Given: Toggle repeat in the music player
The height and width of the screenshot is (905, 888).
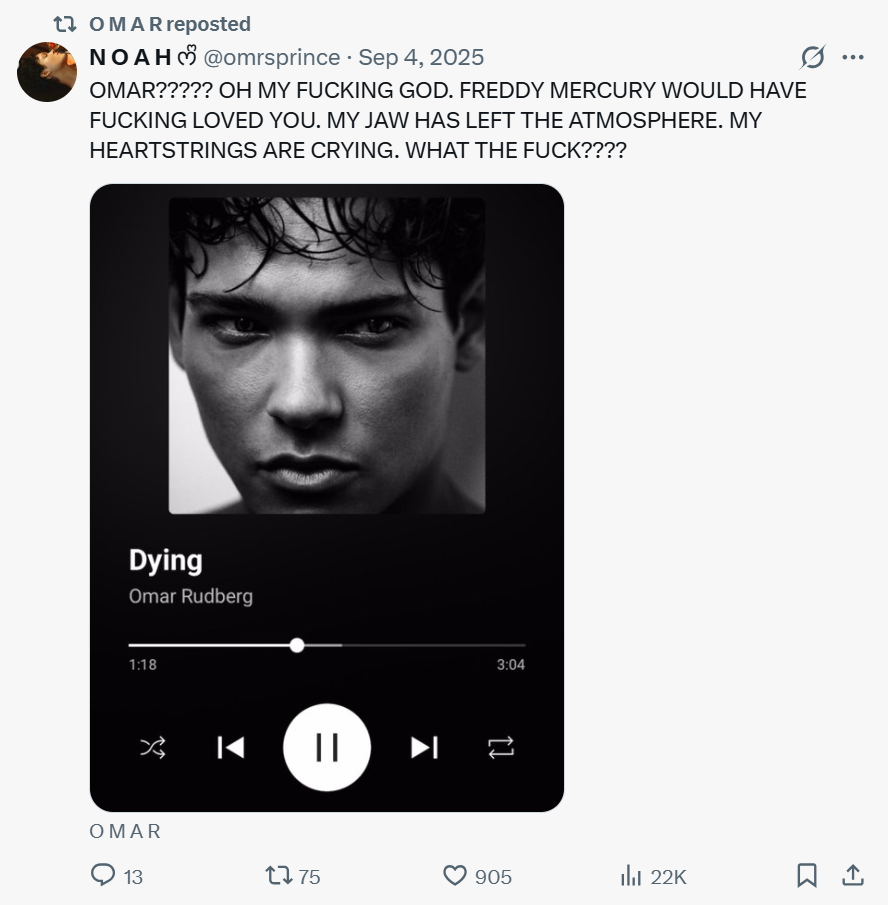Looking at the screenshot, I should click(x=501, y=747).
